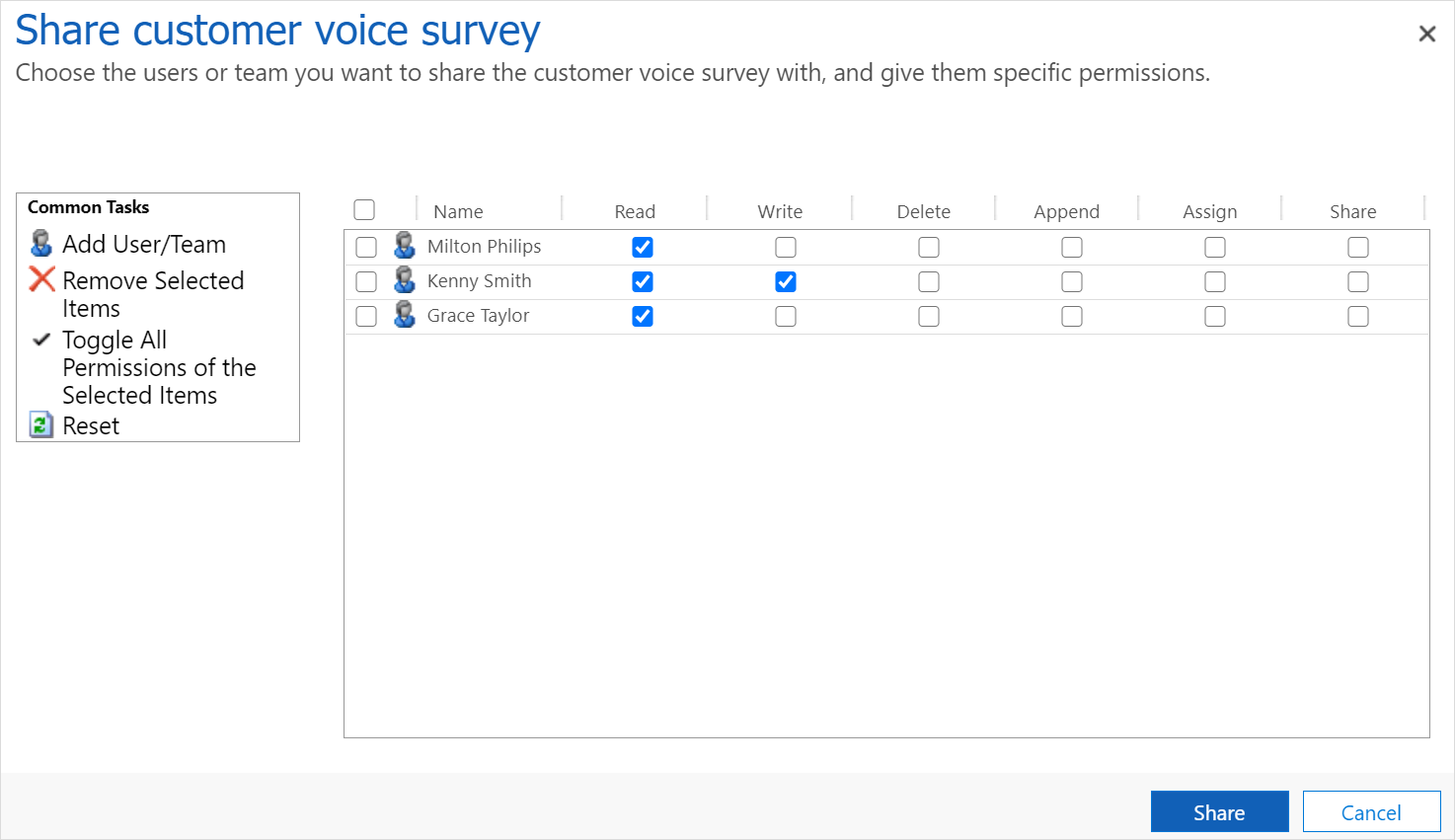
Task: Check the select-all header checkbox
Action: (x=364, y=209)
